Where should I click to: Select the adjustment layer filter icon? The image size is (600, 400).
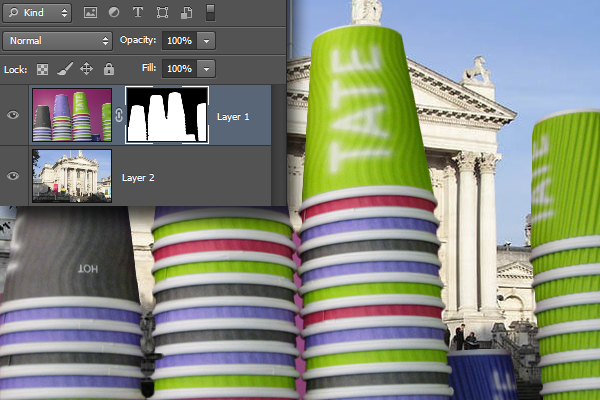click(x=113, y=13)
